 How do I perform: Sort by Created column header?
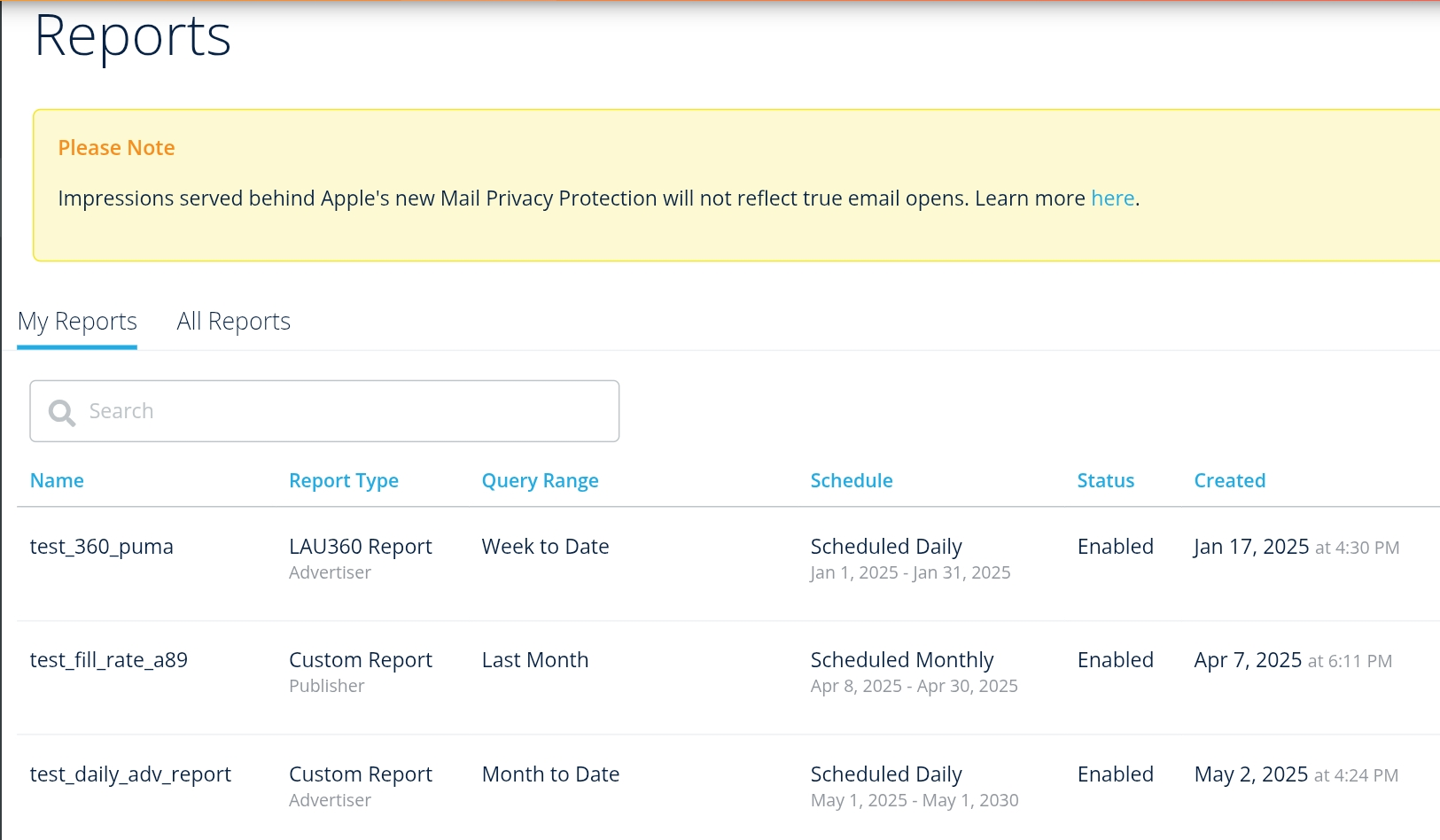[1229, 480]
